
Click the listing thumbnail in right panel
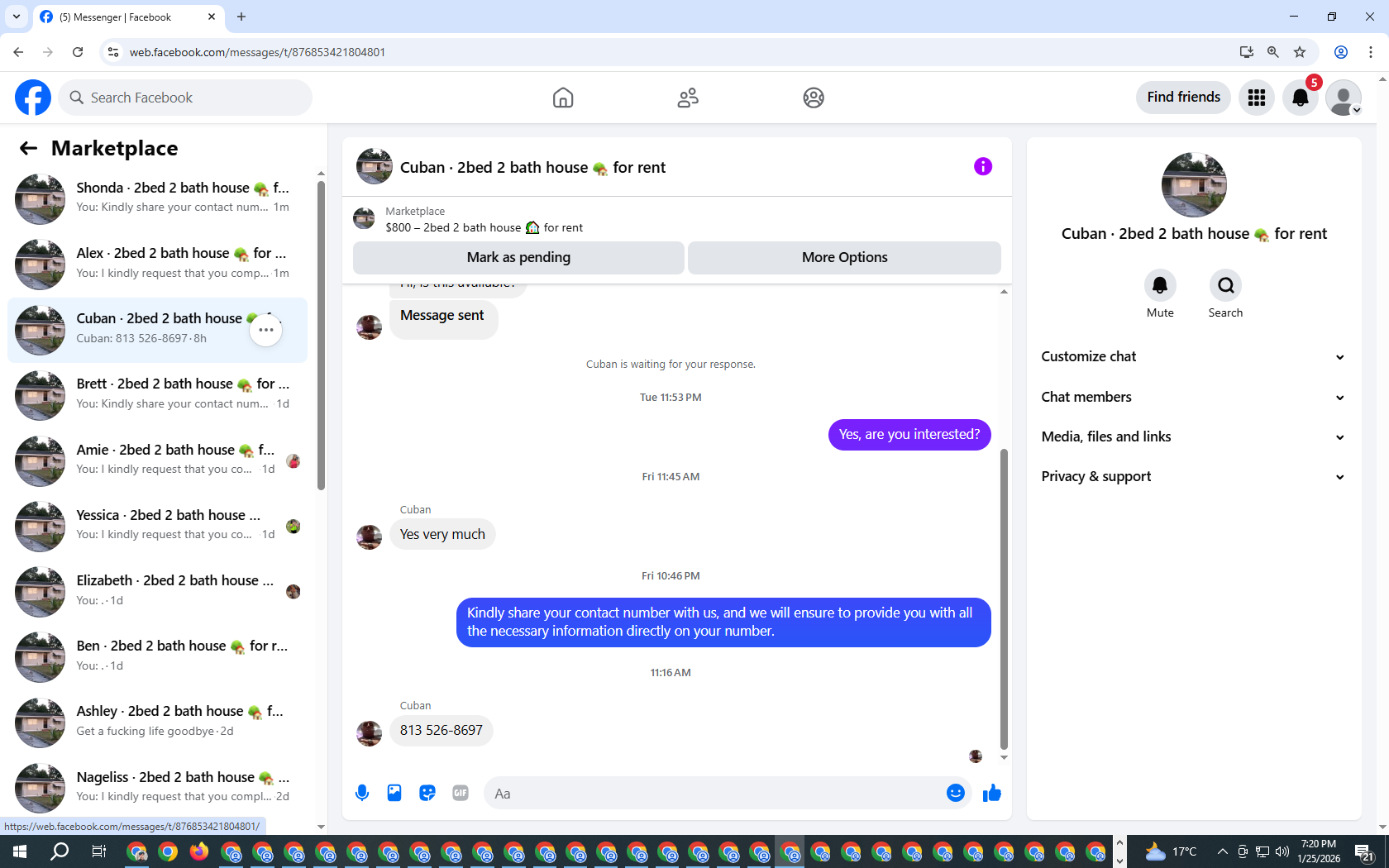[x=1194, y=185]
